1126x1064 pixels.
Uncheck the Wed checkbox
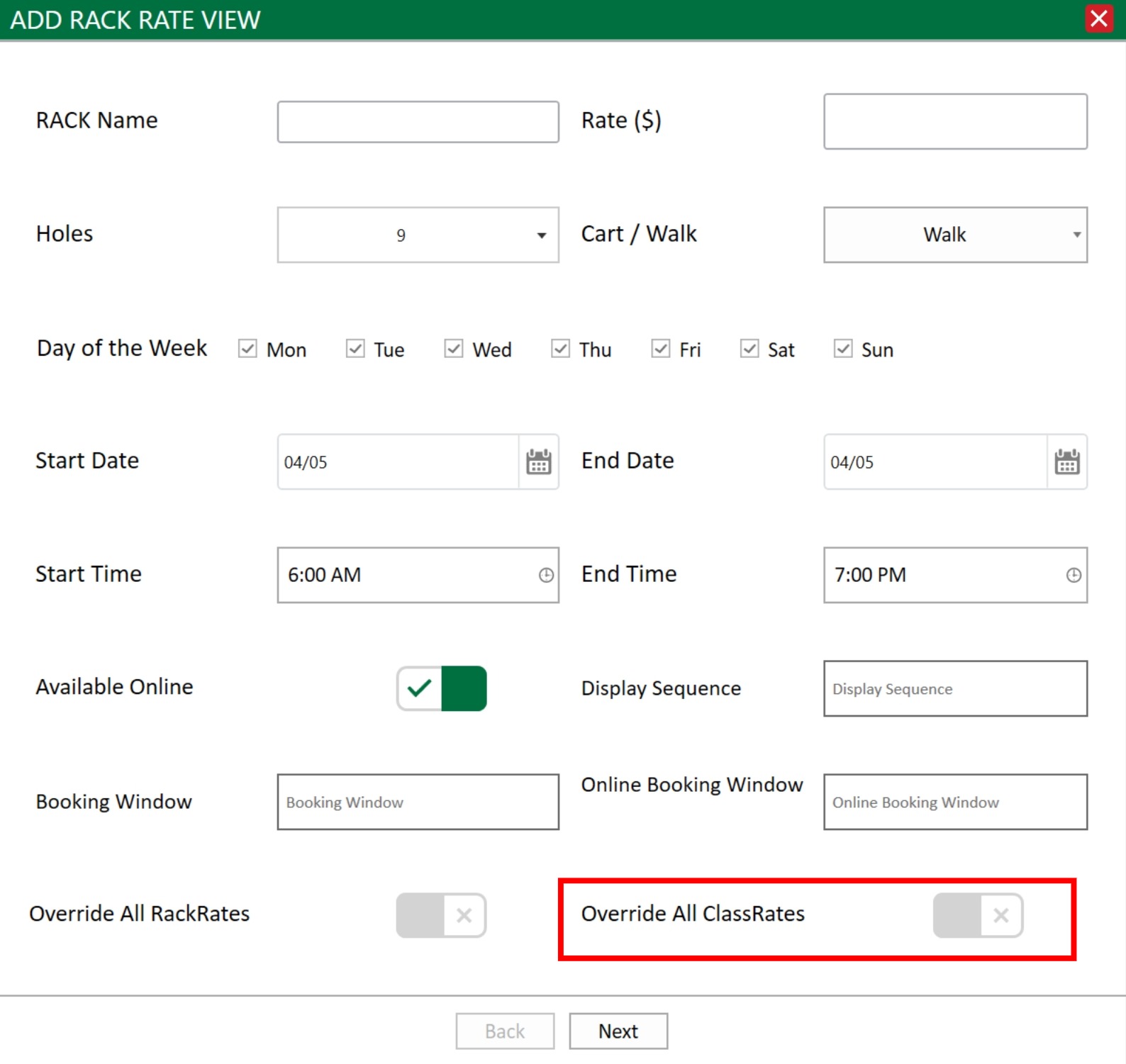[454, 349]
